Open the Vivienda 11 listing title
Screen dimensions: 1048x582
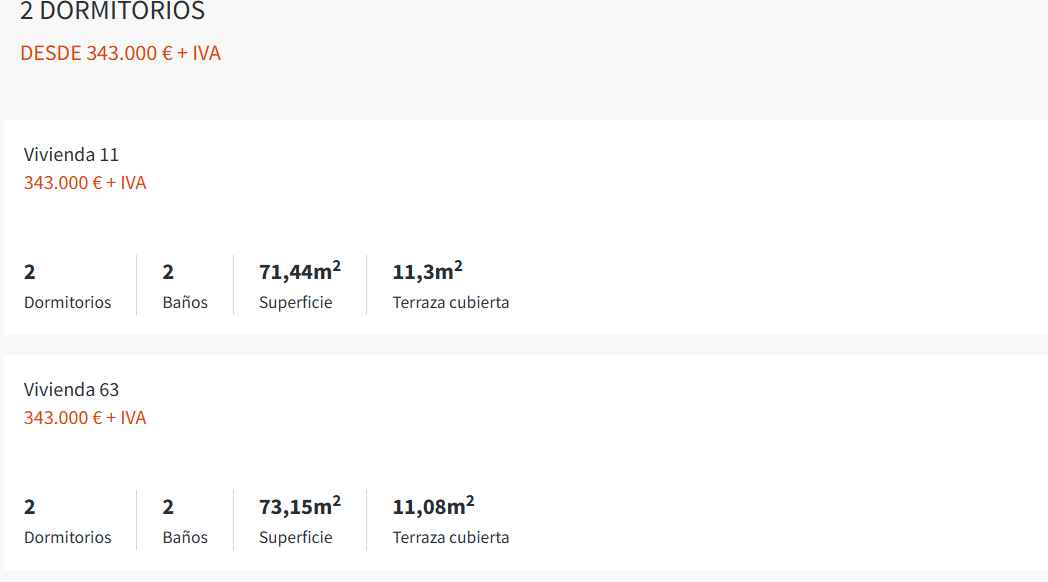71,155
